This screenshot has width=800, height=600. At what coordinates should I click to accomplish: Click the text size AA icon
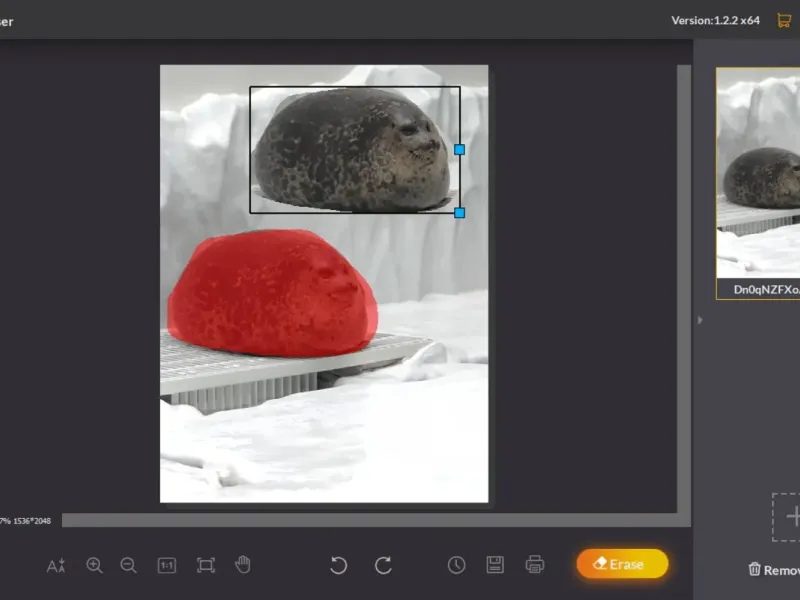56,566
